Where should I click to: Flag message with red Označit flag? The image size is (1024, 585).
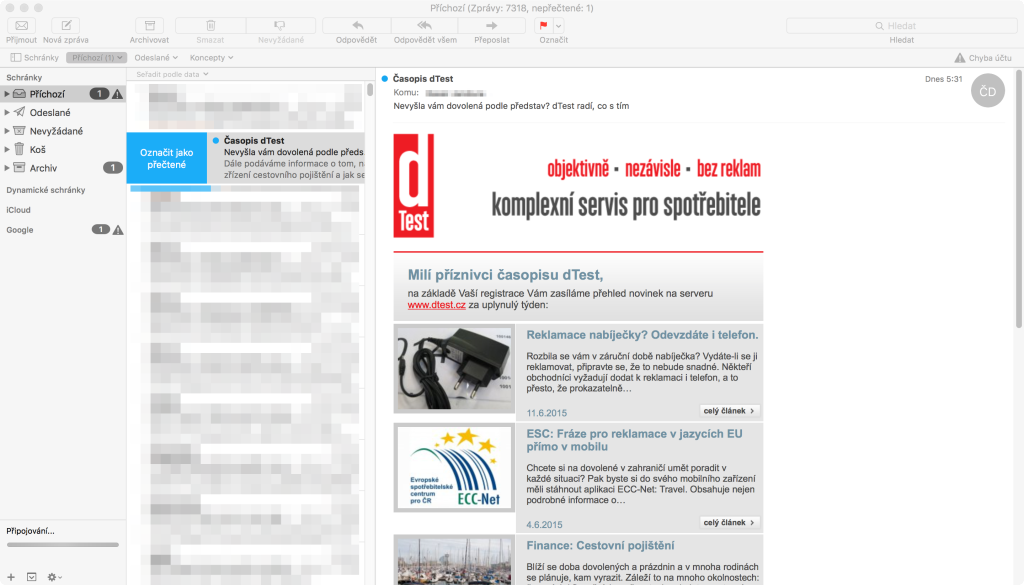point(543,25)
